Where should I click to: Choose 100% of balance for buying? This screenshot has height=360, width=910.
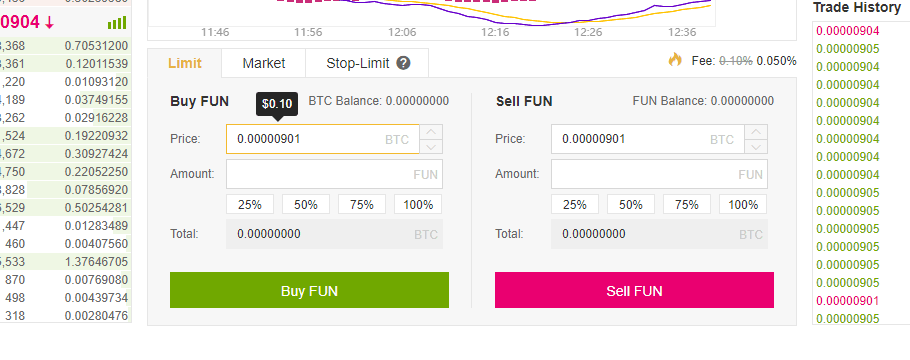[418, 204]
